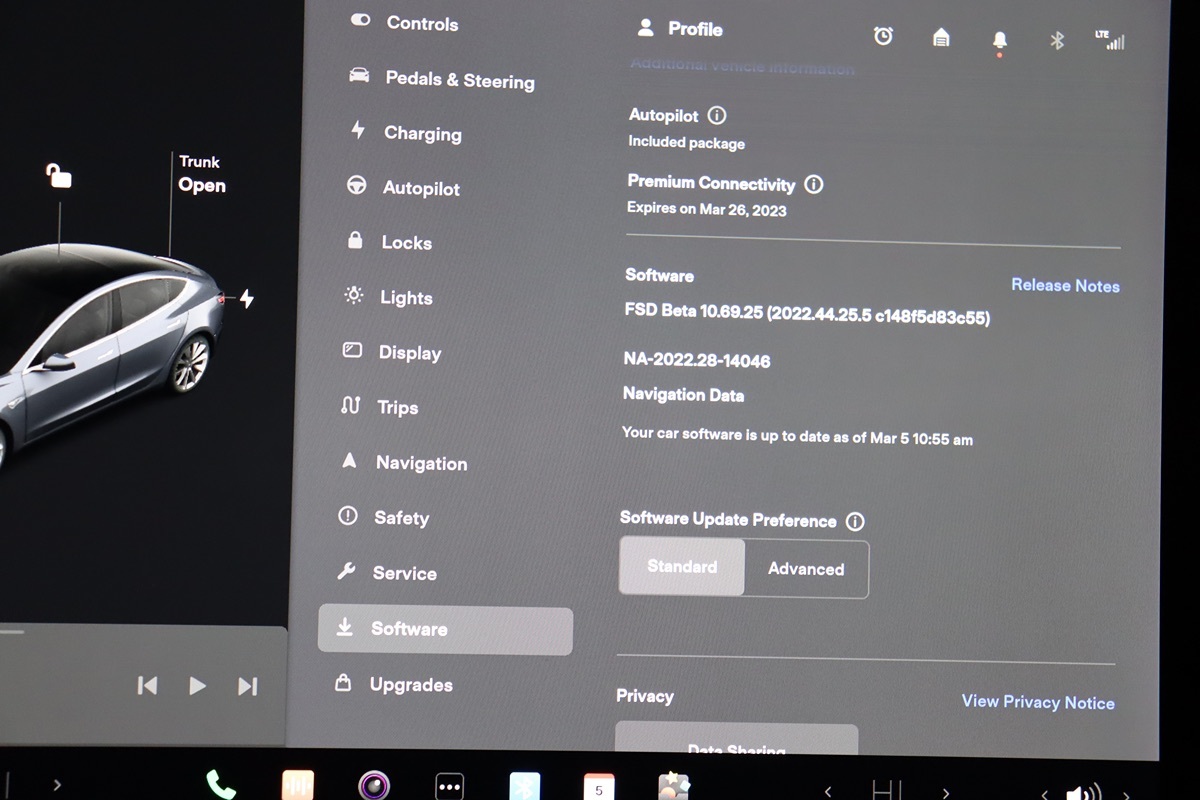Open the camera app icon
Viewport: 1200px width, 800px height.
tap(373, 786)
